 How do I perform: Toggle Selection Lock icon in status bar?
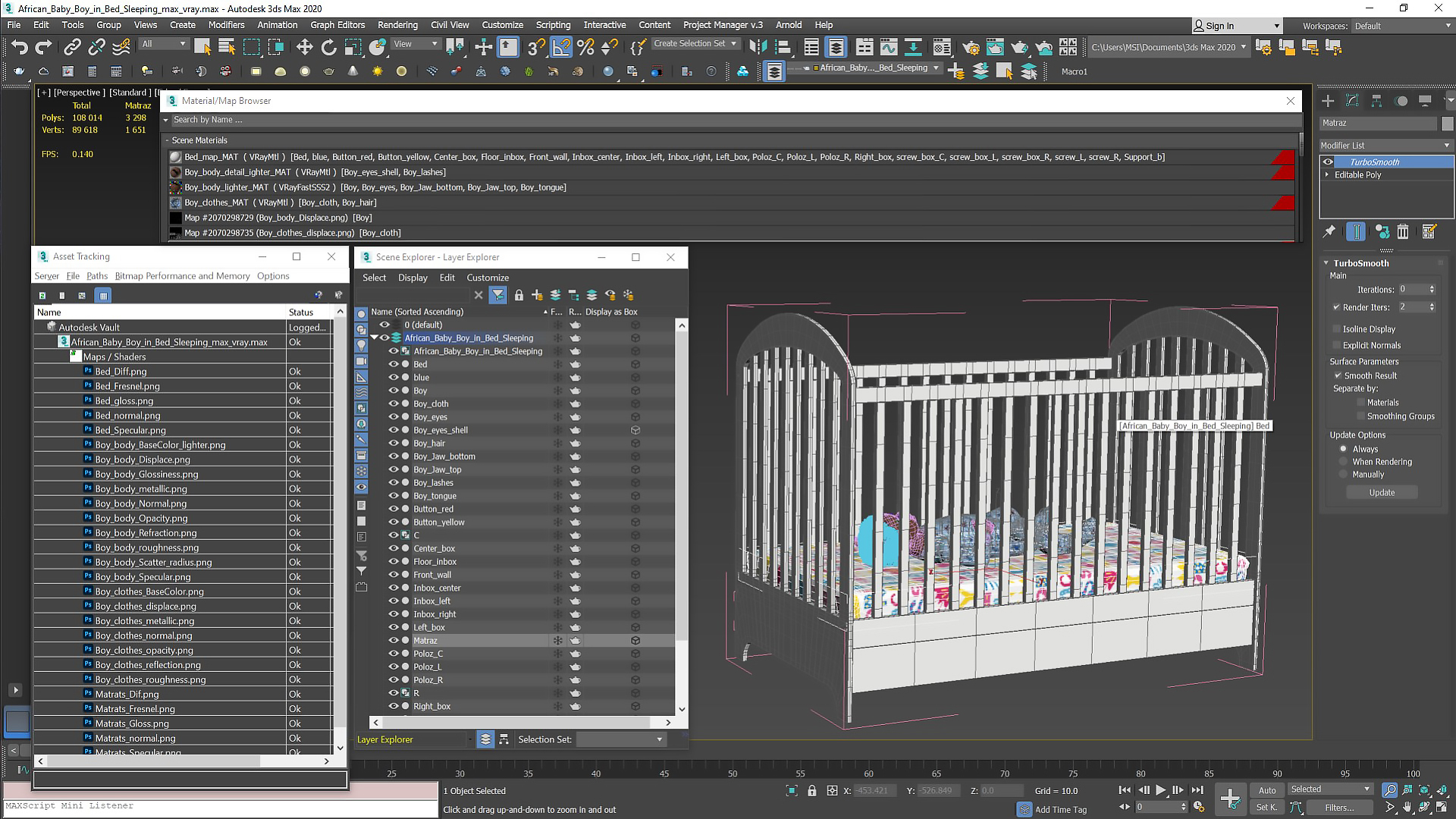tap(812, 790)
